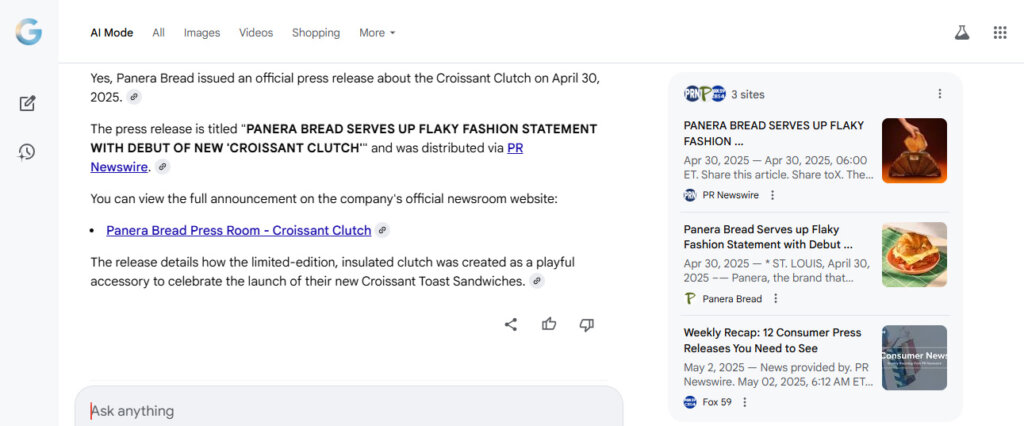Switch to the Shopping tab
Image resolution: width=1024 pixels, height=426 pixels.
(316, 32)
